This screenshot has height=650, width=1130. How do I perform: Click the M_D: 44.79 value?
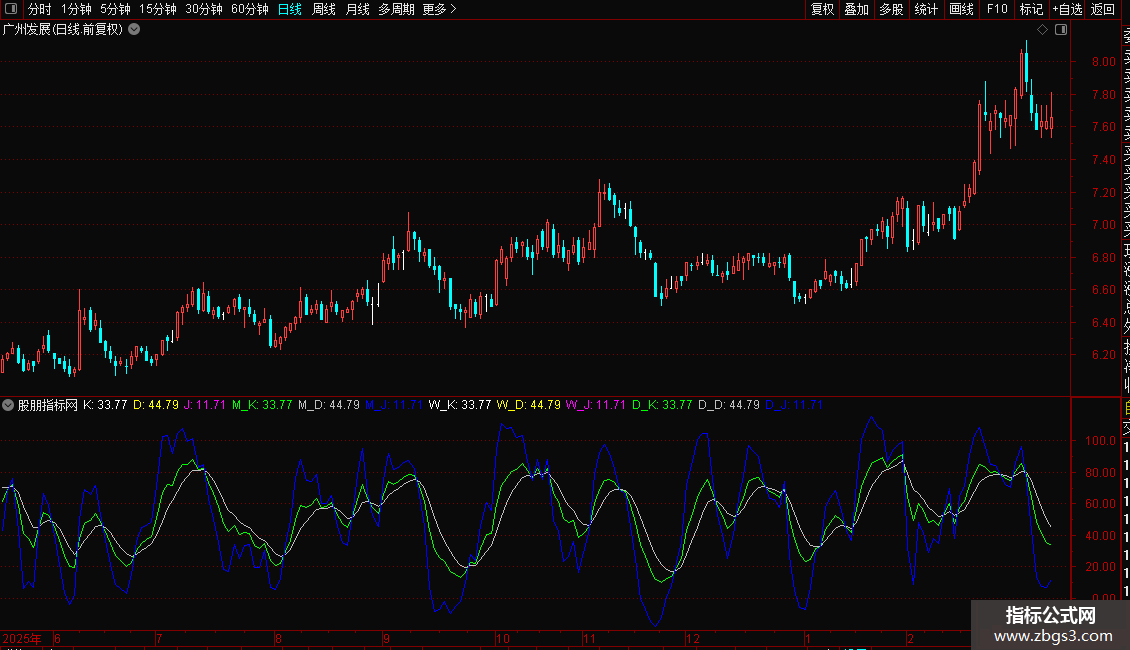(329, 405)
